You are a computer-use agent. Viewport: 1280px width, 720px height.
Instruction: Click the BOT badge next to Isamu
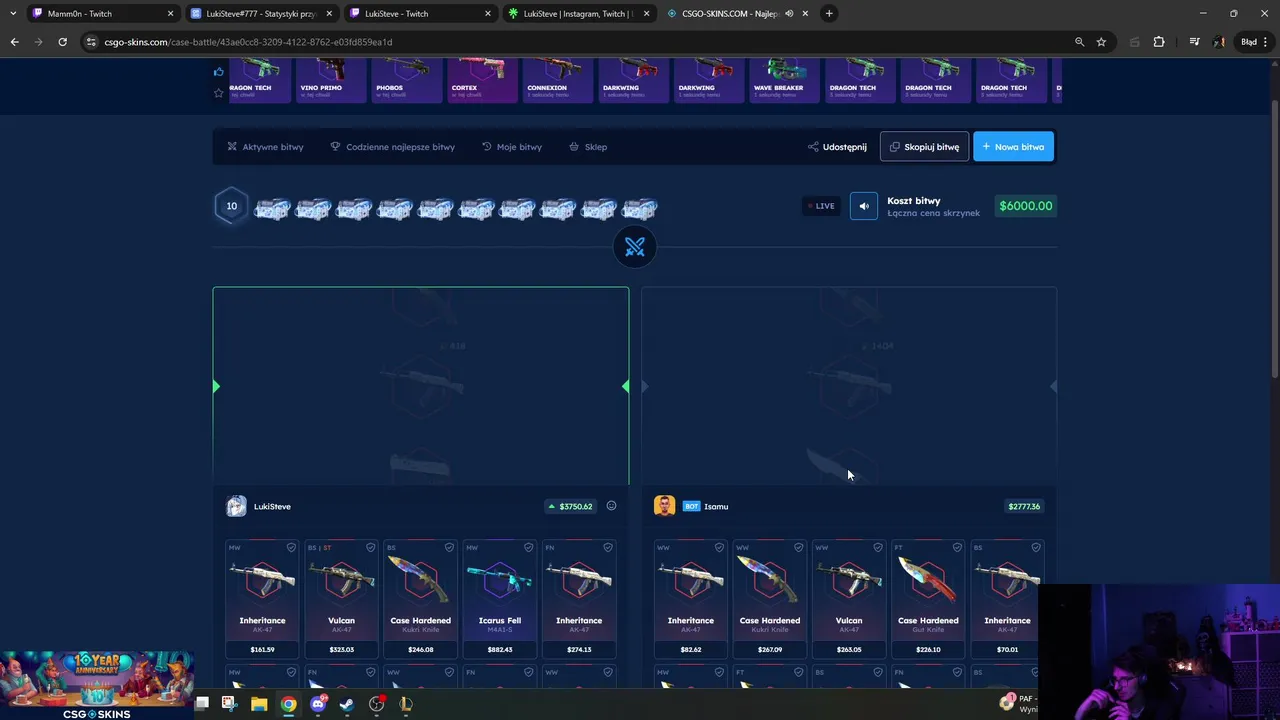(691, 506)
